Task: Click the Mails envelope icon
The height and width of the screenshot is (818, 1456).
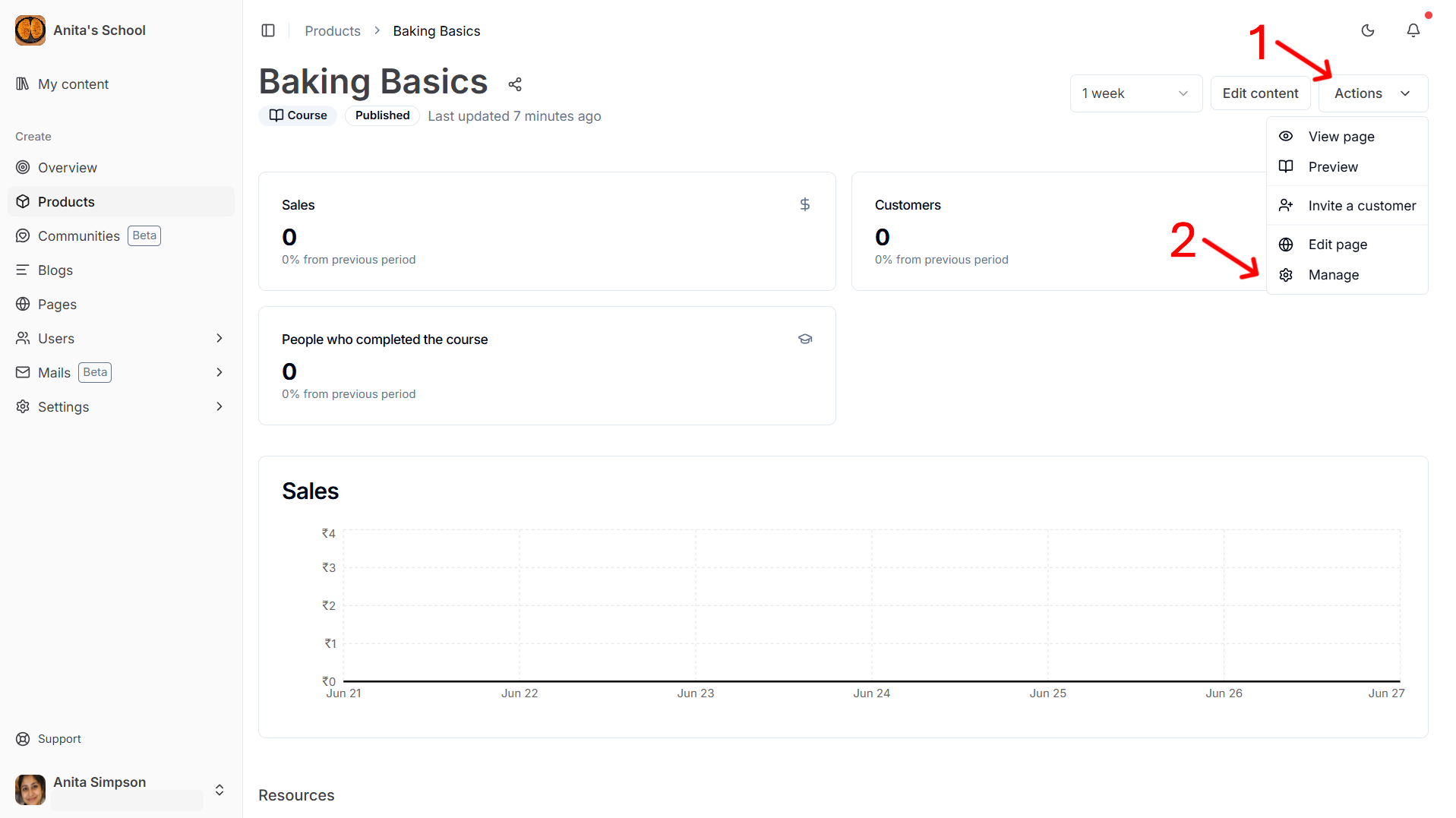Action: pos(23,372)
